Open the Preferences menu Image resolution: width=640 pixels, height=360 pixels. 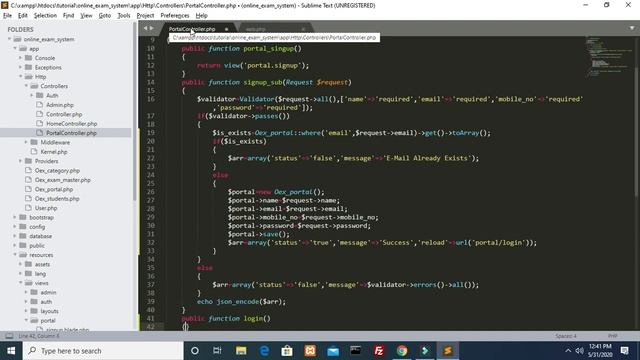click(x=175, y=16)
